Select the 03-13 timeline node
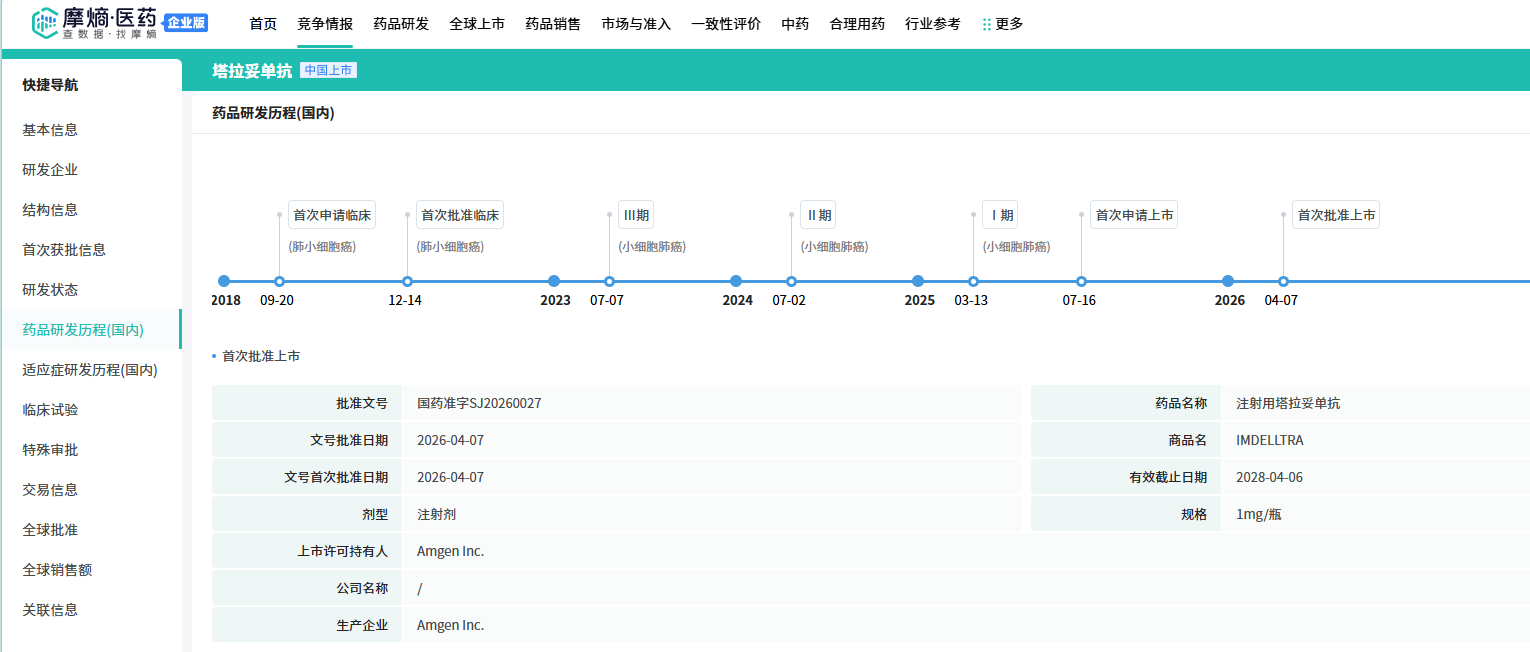 973,282
